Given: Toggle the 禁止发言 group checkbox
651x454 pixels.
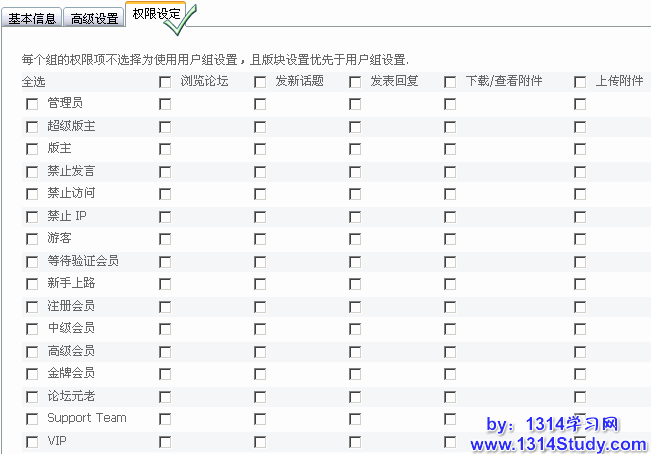Looking at the screenshot, I should (x=32, y=172).
